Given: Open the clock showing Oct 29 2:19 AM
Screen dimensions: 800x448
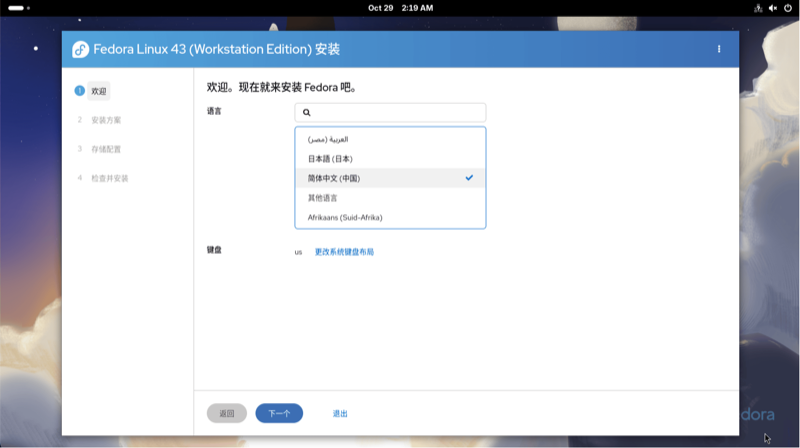Looking at the screenshot, I should coord(401,8).
